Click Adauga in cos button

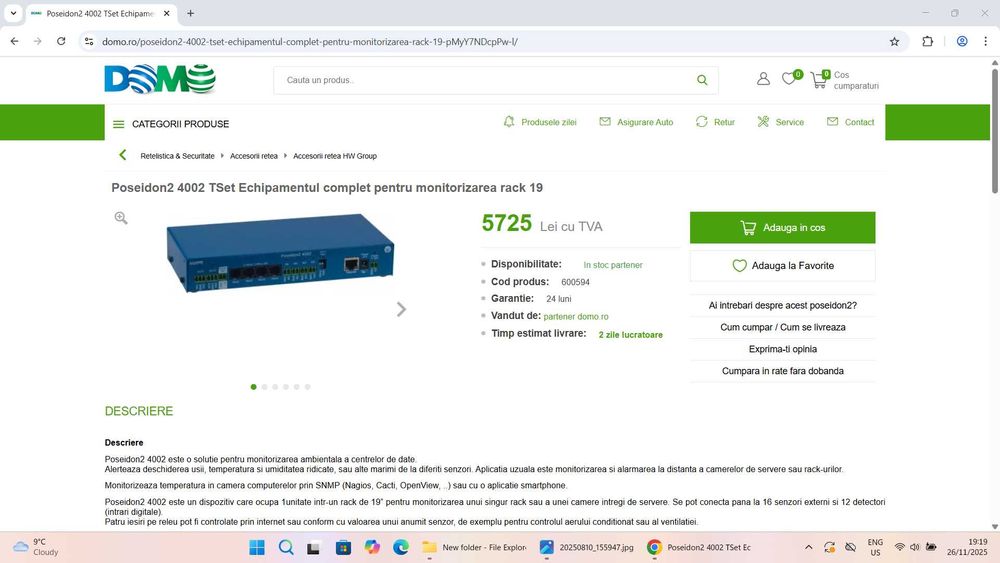[783, 228]
